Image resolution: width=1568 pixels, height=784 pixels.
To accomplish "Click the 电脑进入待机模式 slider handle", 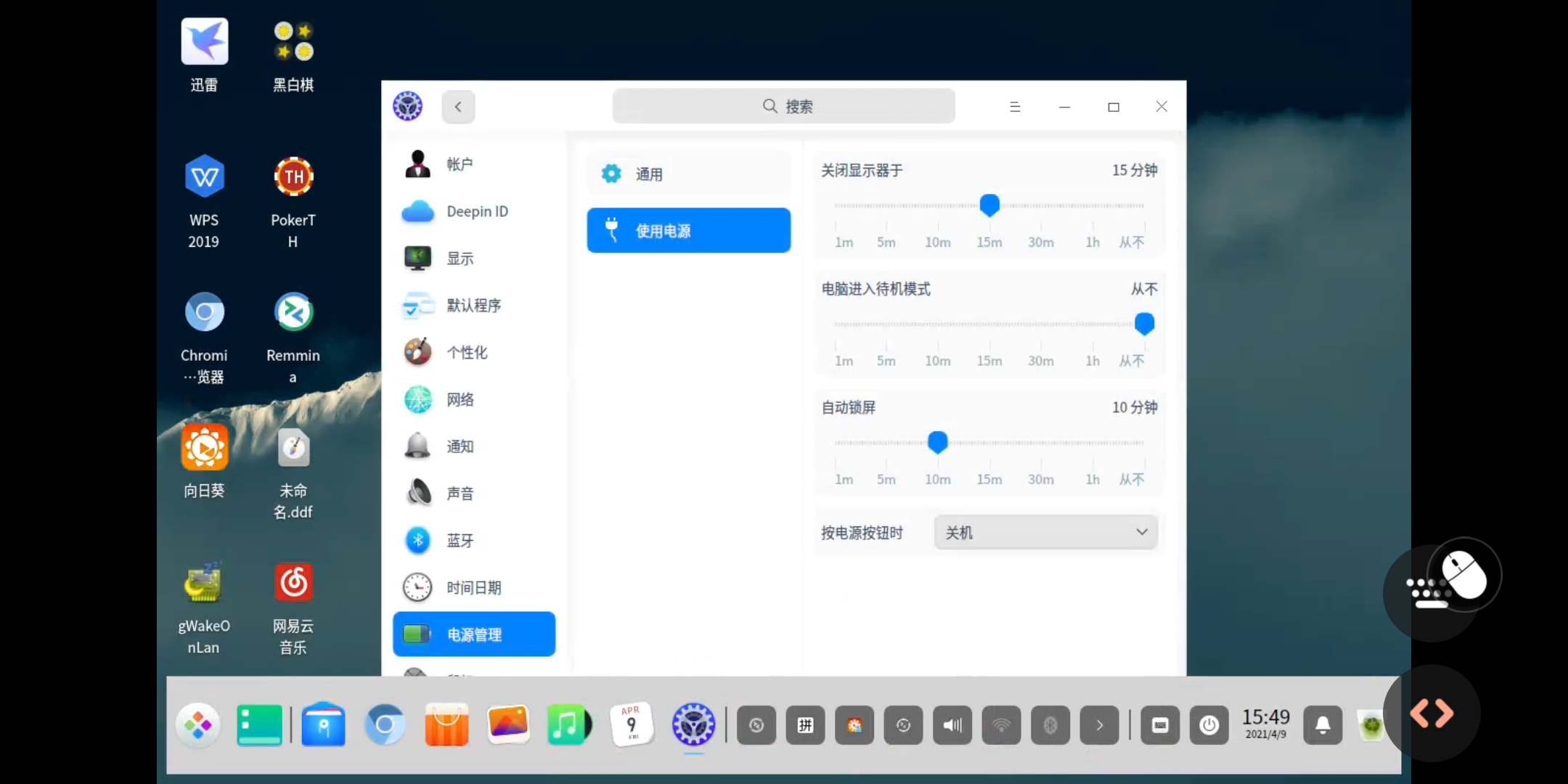I will [x=1144, y=323].
